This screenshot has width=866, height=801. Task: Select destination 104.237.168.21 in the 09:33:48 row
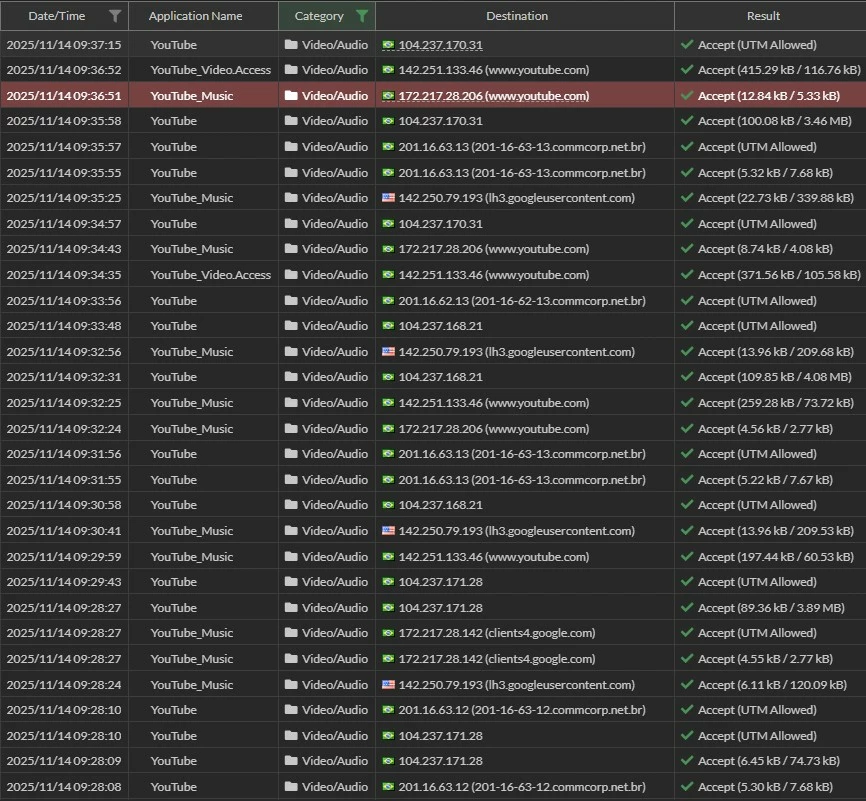[x=440, y=325]
